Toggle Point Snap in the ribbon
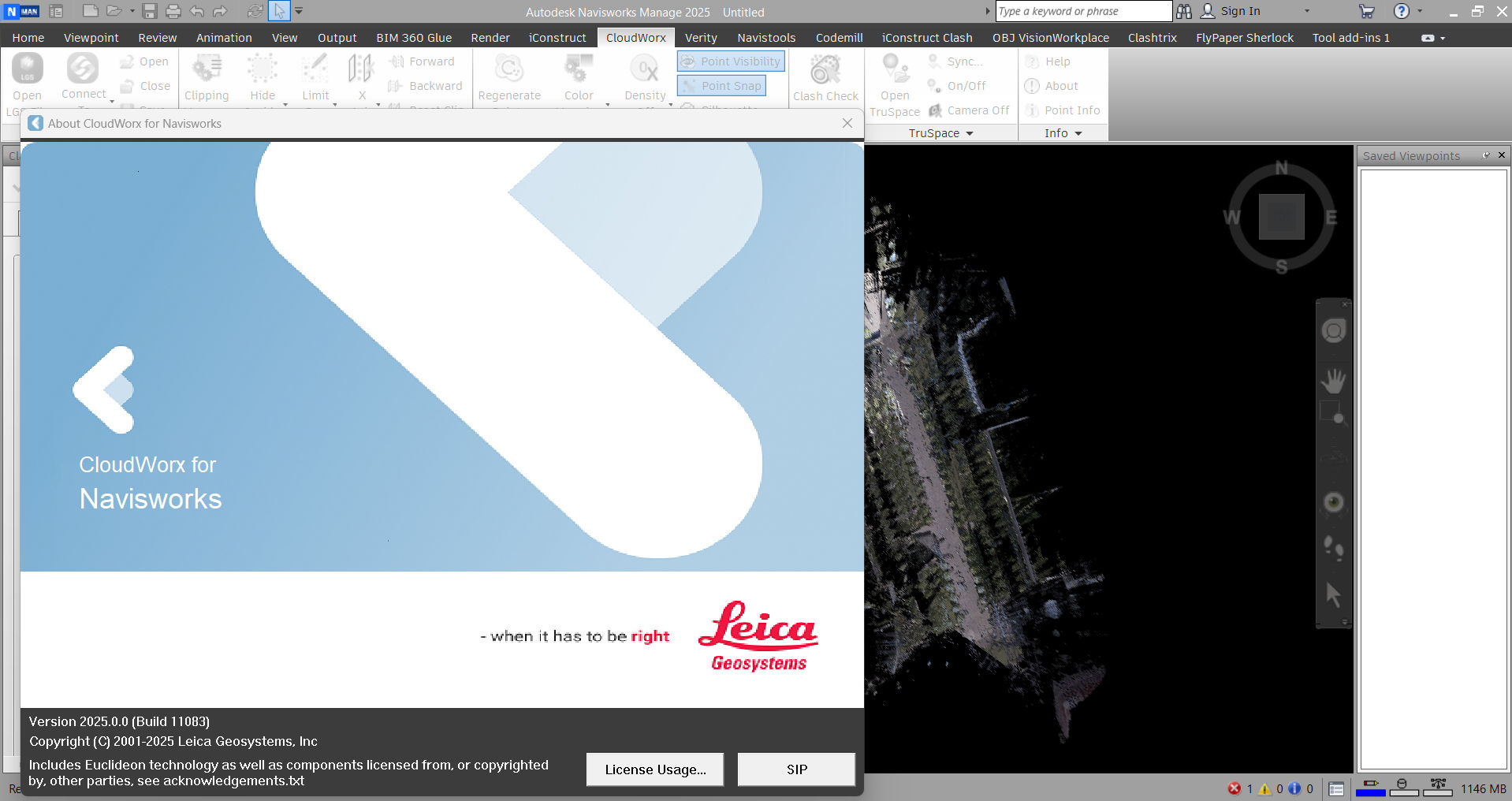1512x801 pixels. 722,86
